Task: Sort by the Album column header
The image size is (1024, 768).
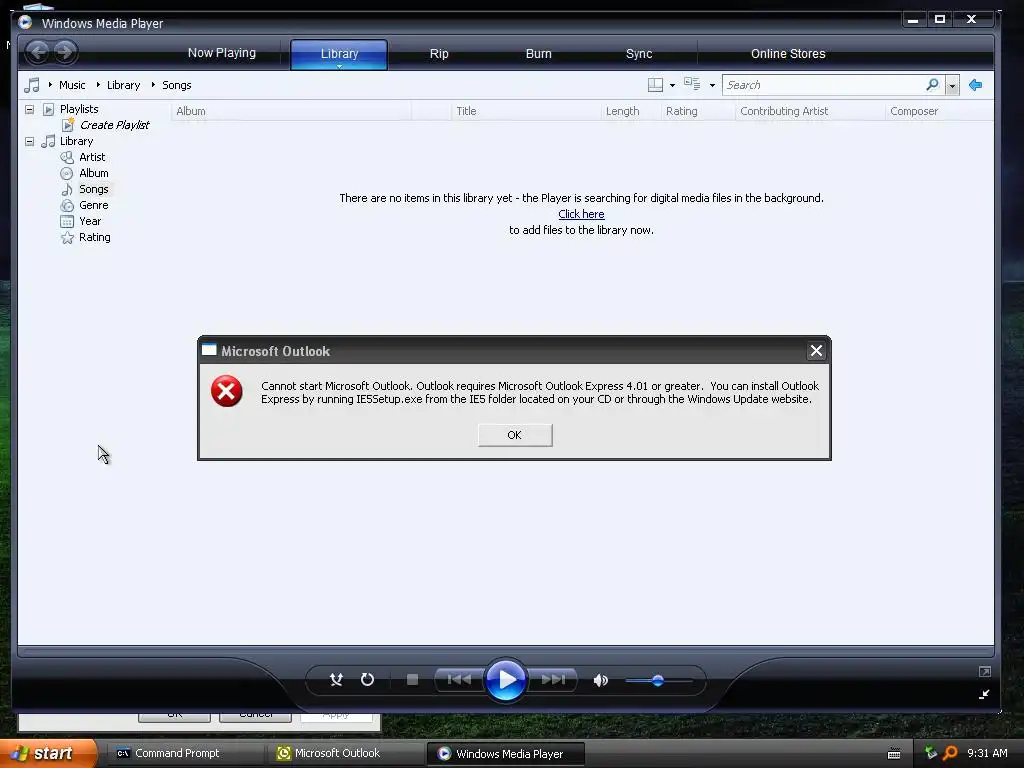Action: point(291,111)
